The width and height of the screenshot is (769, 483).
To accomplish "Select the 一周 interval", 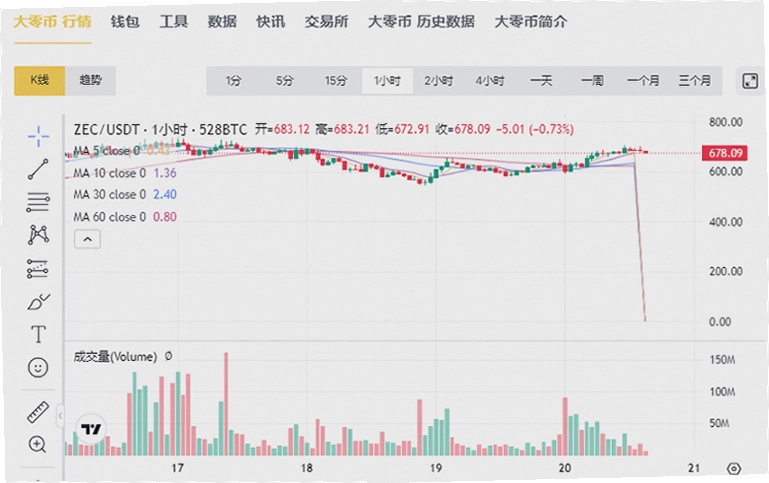I will coord(592,81).
